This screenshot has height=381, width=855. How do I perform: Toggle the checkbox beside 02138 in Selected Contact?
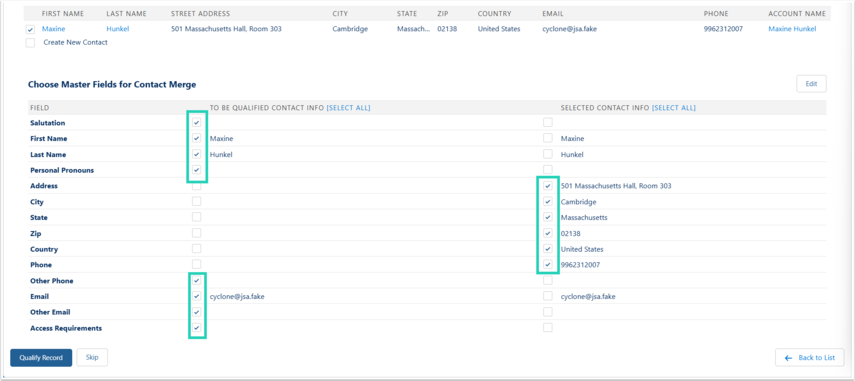[x=547, y=233]
